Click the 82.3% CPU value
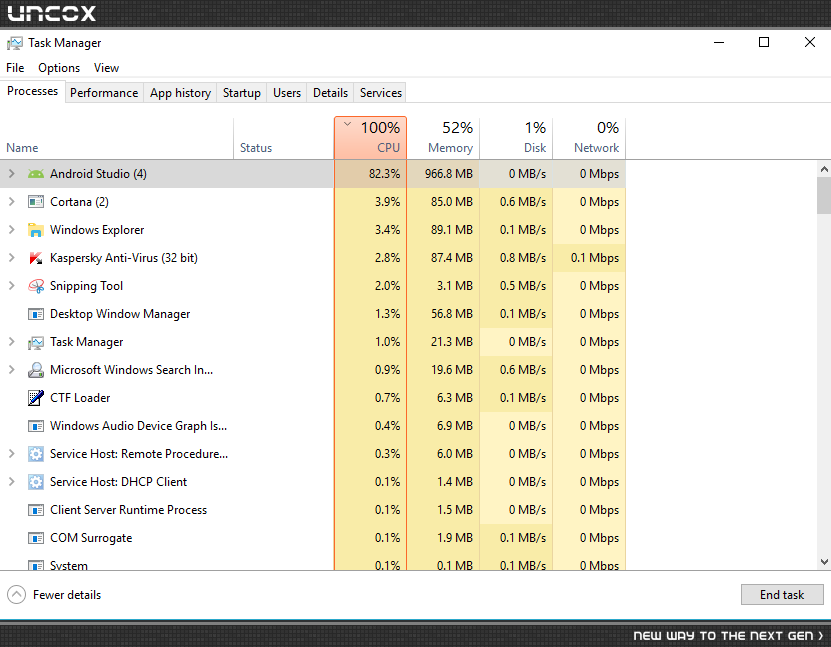 coord(384,174)
